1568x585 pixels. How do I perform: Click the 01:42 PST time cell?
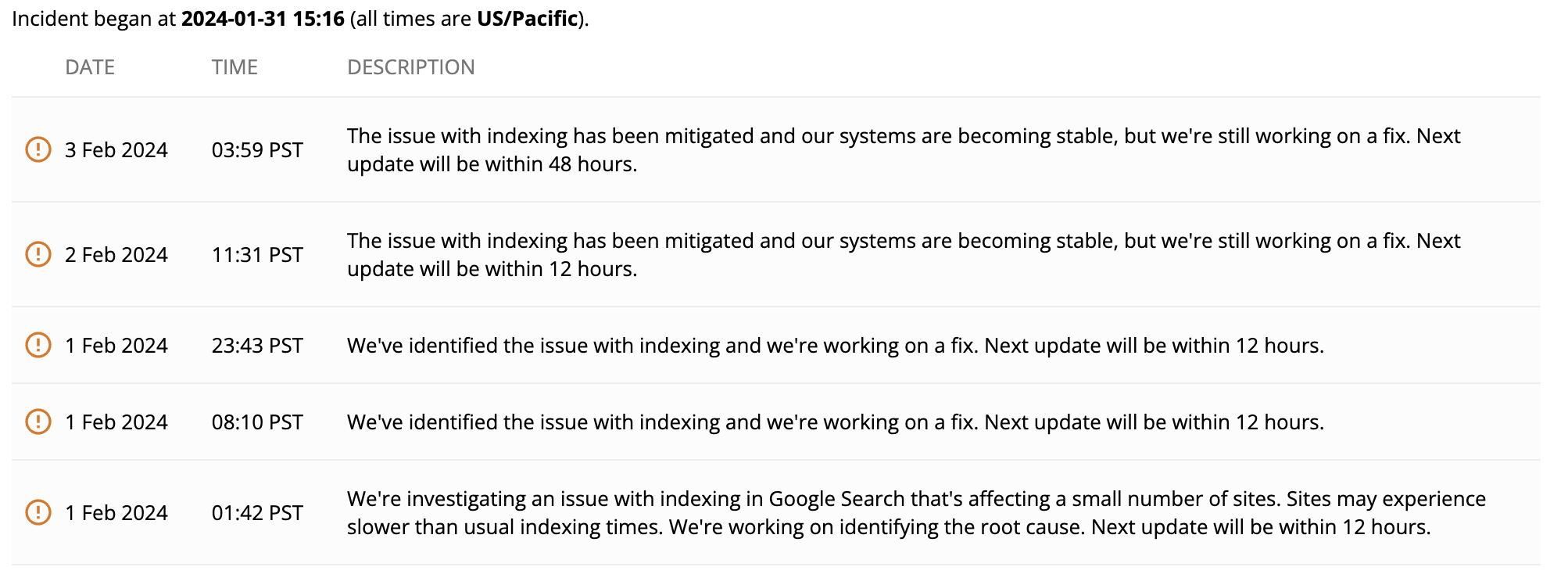[257, 513]
